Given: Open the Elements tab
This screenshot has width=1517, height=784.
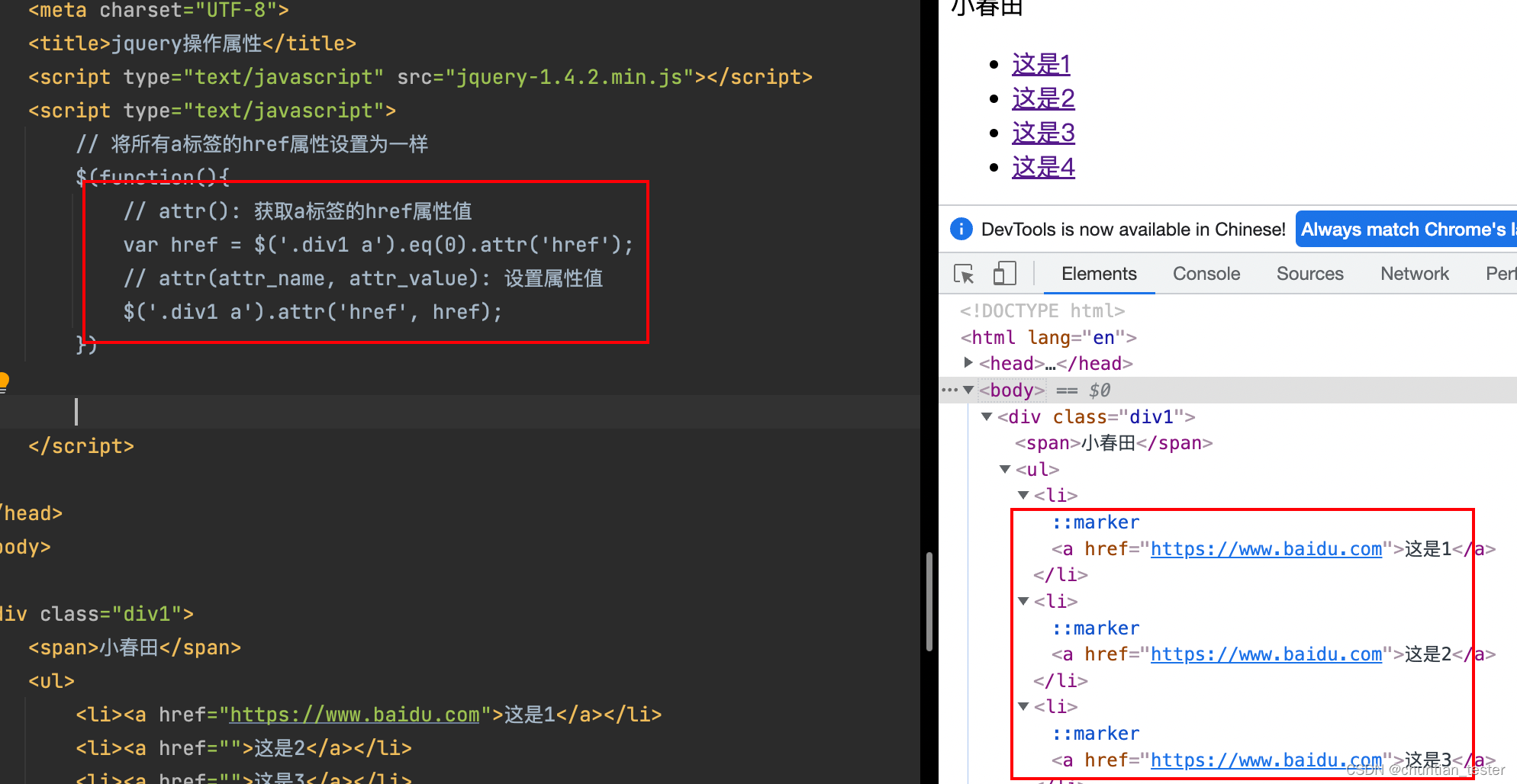Looking at the screenshot, I should [x=1099, y=274].
